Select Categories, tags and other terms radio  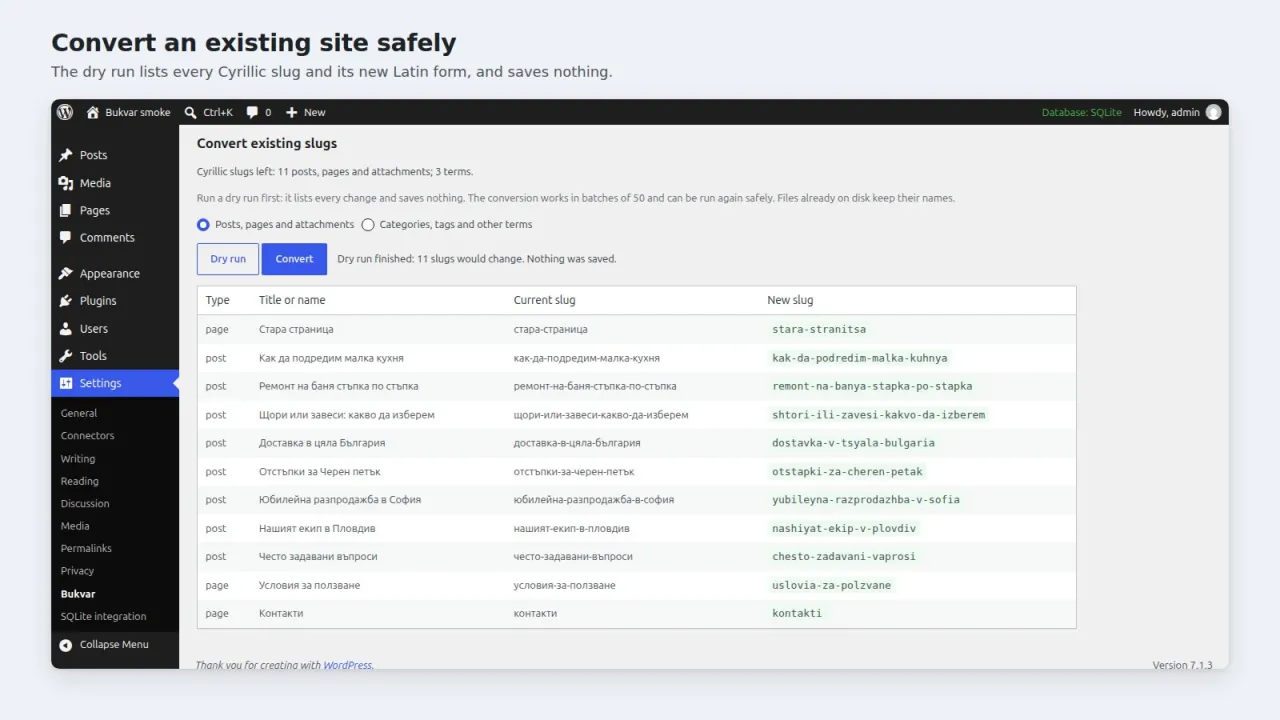368,225
